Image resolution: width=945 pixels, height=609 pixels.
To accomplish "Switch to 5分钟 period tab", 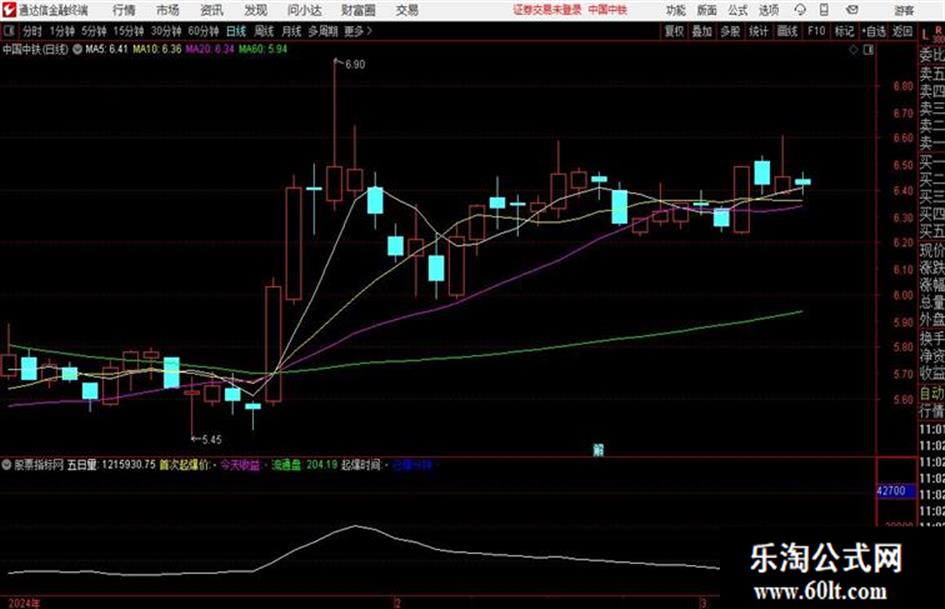I will (94, 31).
